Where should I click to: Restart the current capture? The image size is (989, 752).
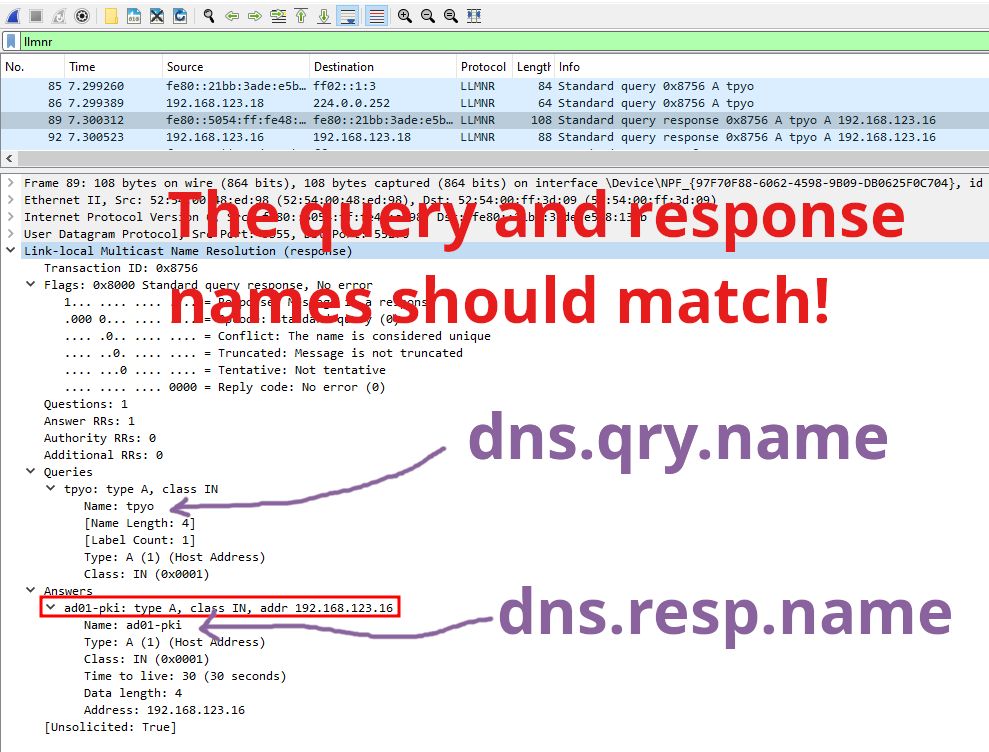click(x=59, y=16)
